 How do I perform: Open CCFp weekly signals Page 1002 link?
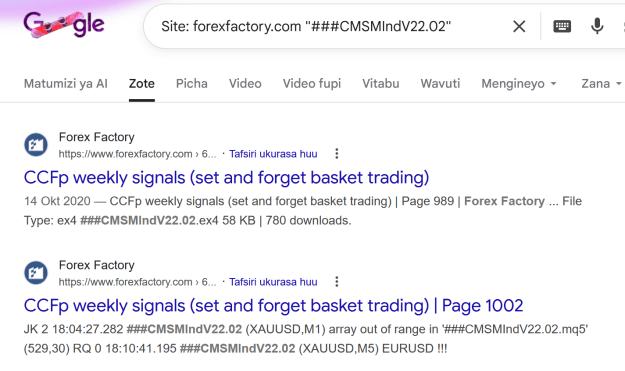coord(273,306)
